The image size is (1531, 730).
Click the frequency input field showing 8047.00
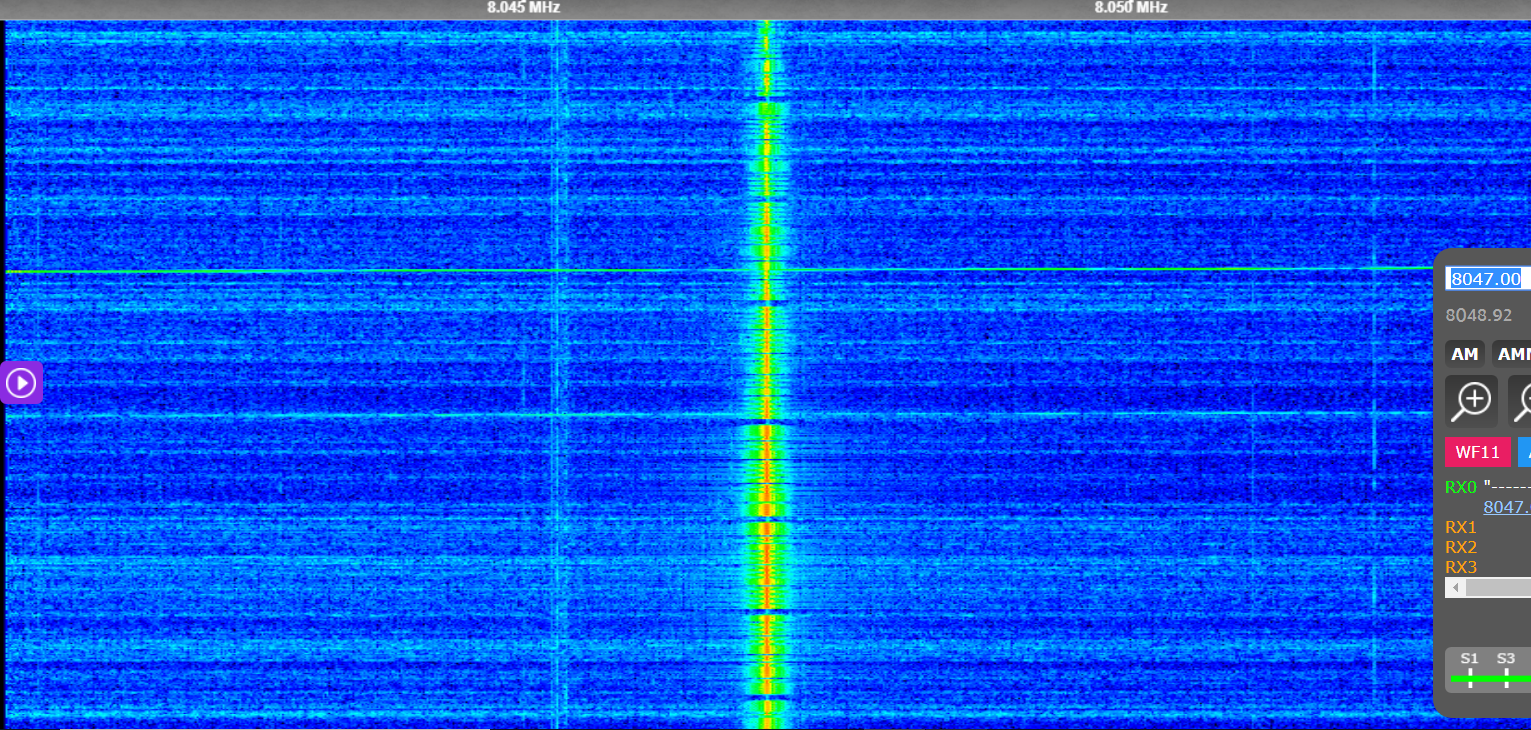point(1487,279)
